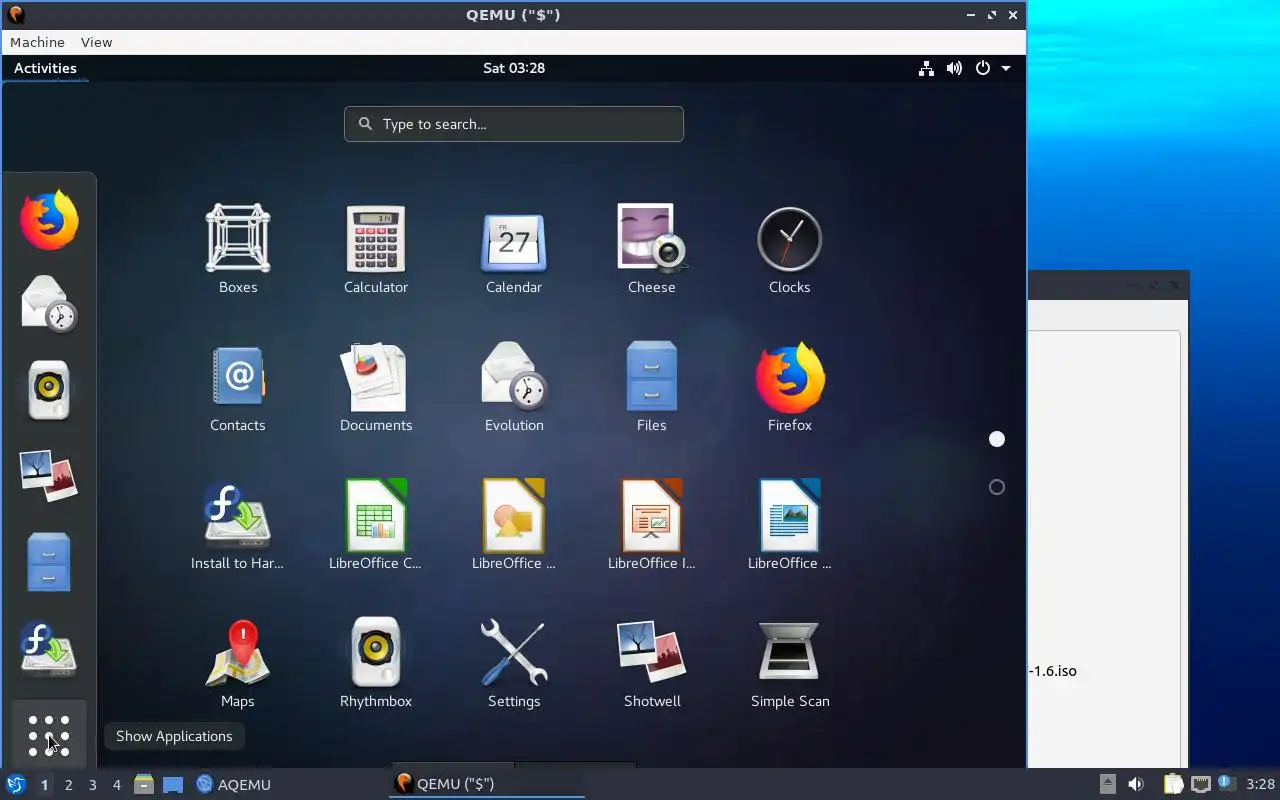Open the Documents application

[x=376, y=387]
